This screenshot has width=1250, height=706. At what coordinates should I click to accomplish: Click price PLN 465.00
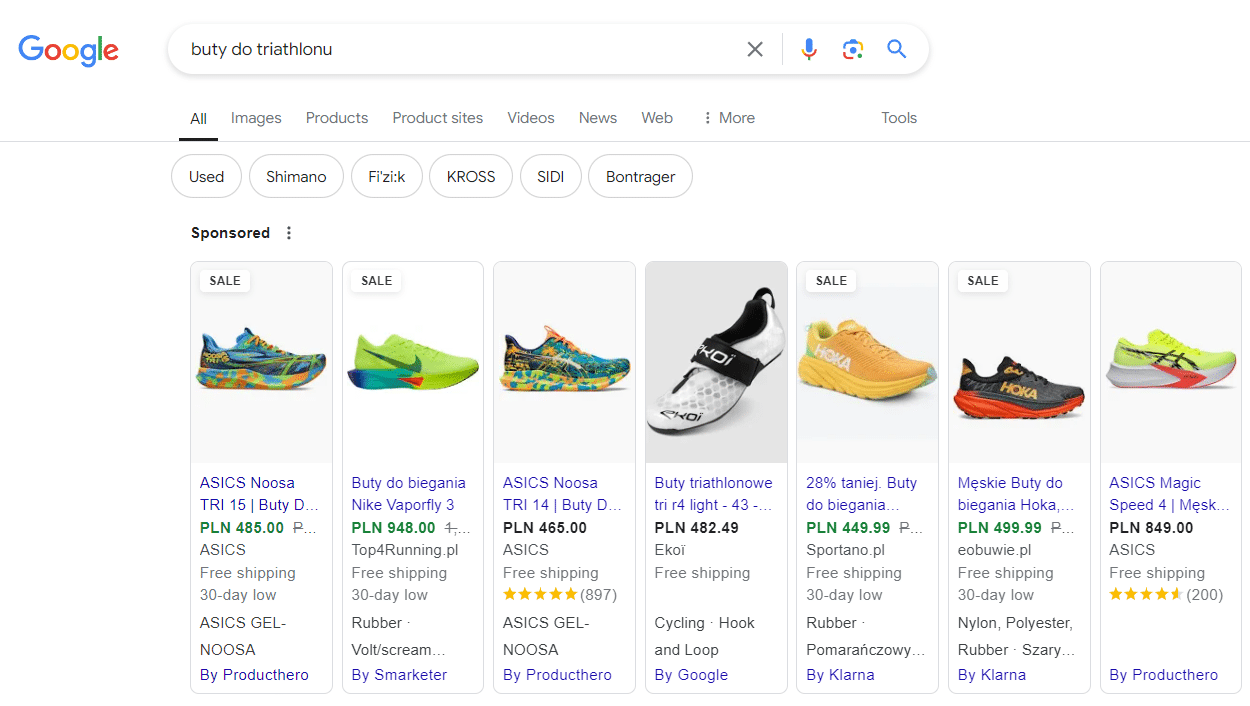click(x=545, y=528)
